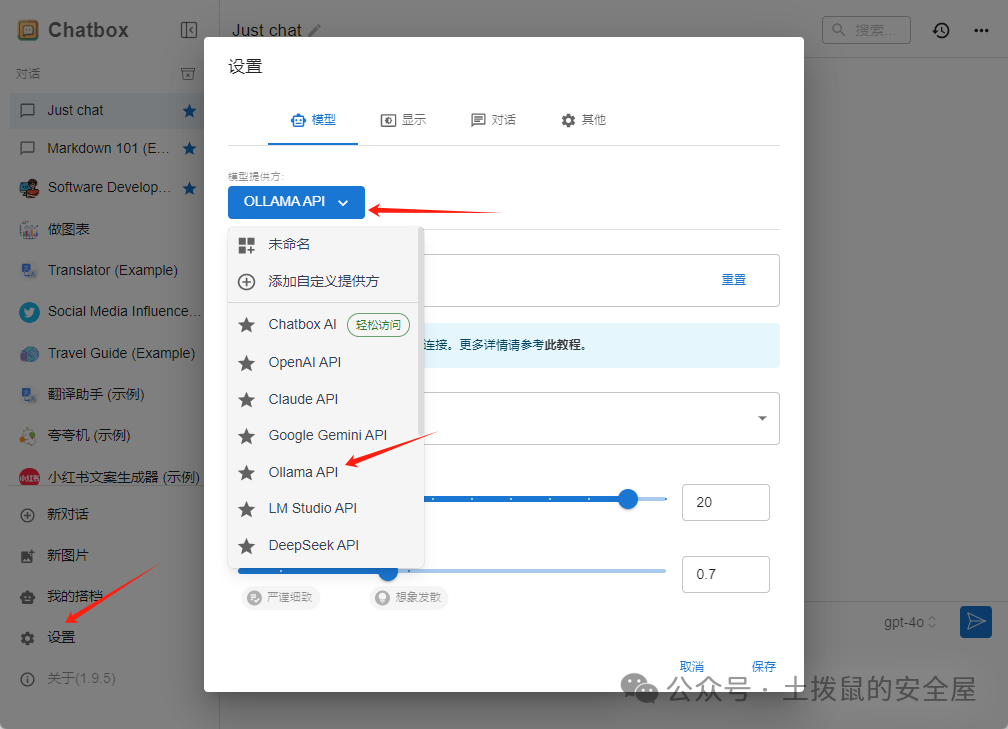Click the Software Developer avatar icon
This screenshot has width=1008, height=729.
tap(28, 188)
